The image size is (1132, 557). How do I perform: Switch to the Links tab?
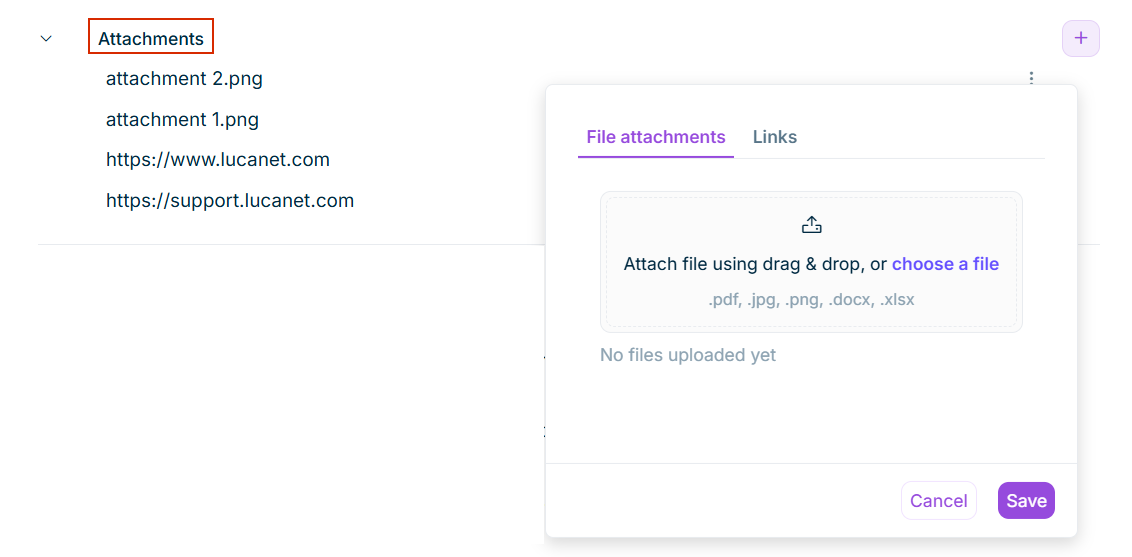click(775, 137)
